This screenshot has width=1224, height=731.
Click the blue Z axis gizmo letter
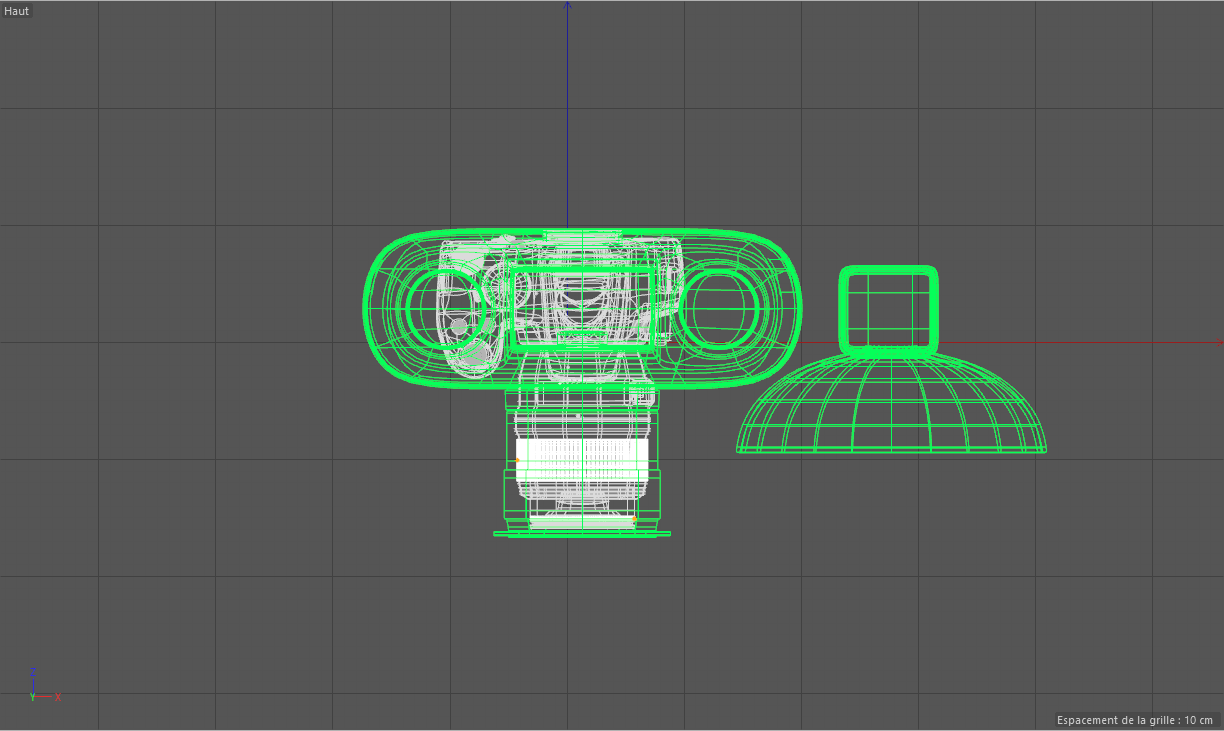coord(33,671)
